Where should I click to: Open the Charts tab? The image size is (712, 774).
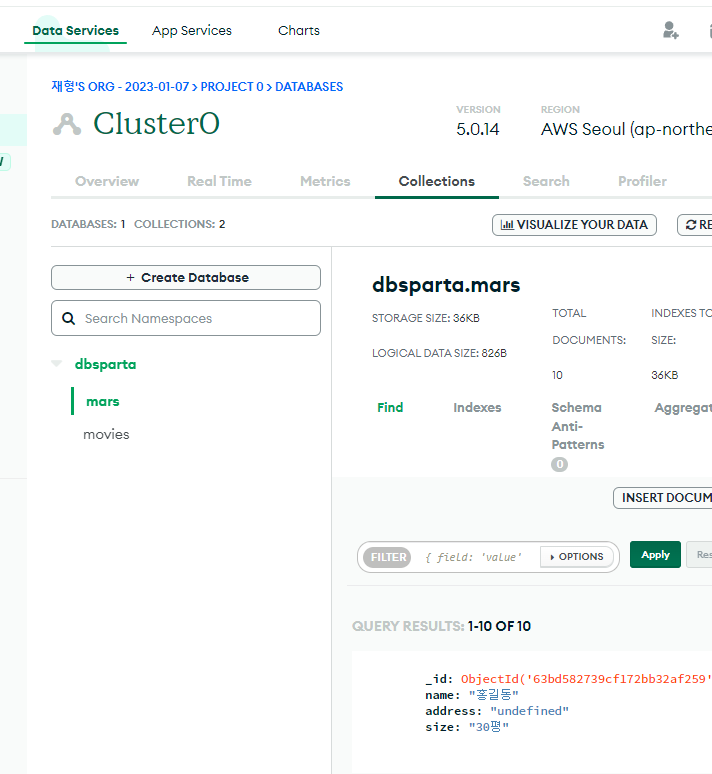point(299,31)
